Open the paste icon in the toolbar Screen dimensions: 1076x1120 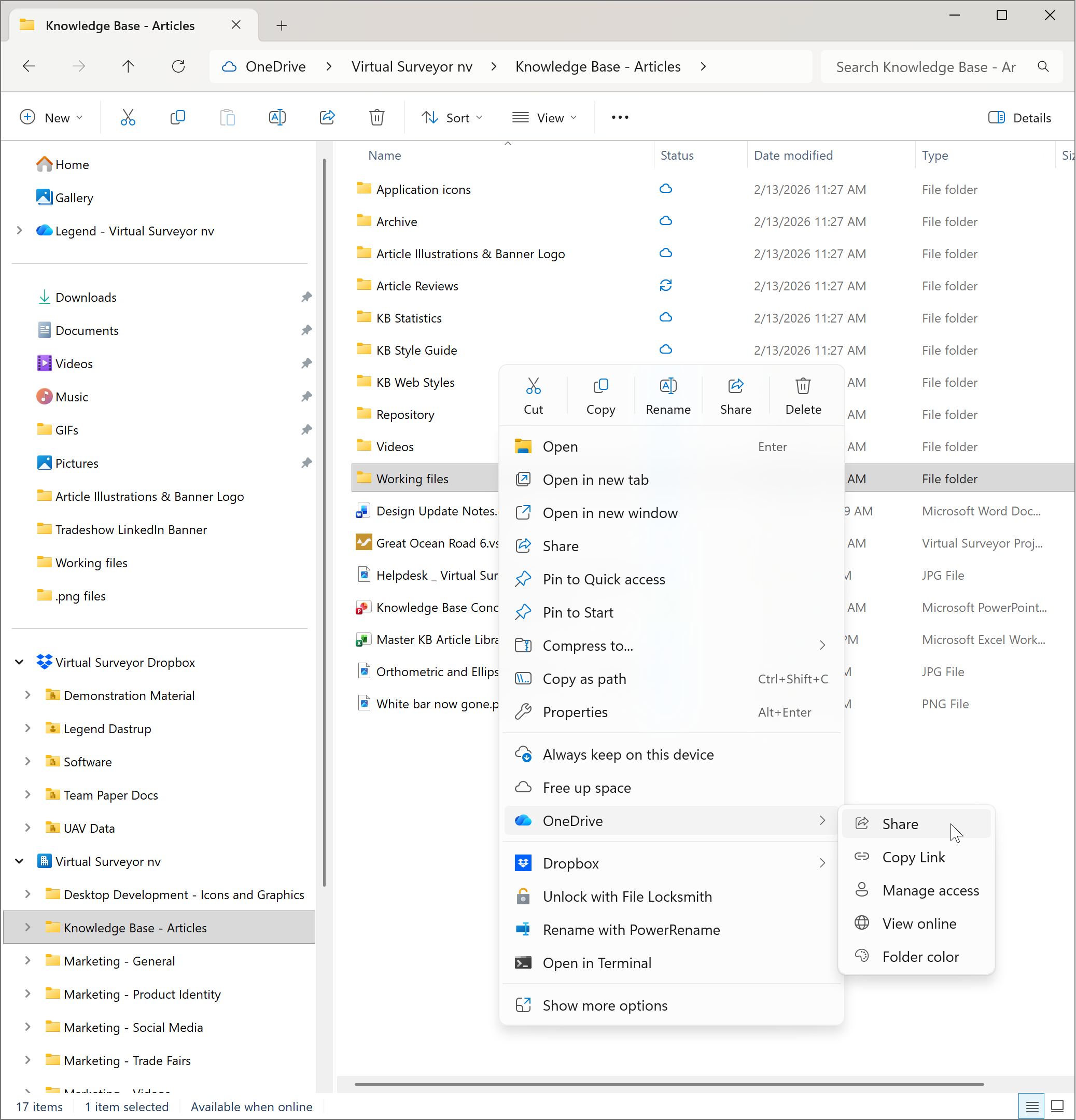pos(227,117)
